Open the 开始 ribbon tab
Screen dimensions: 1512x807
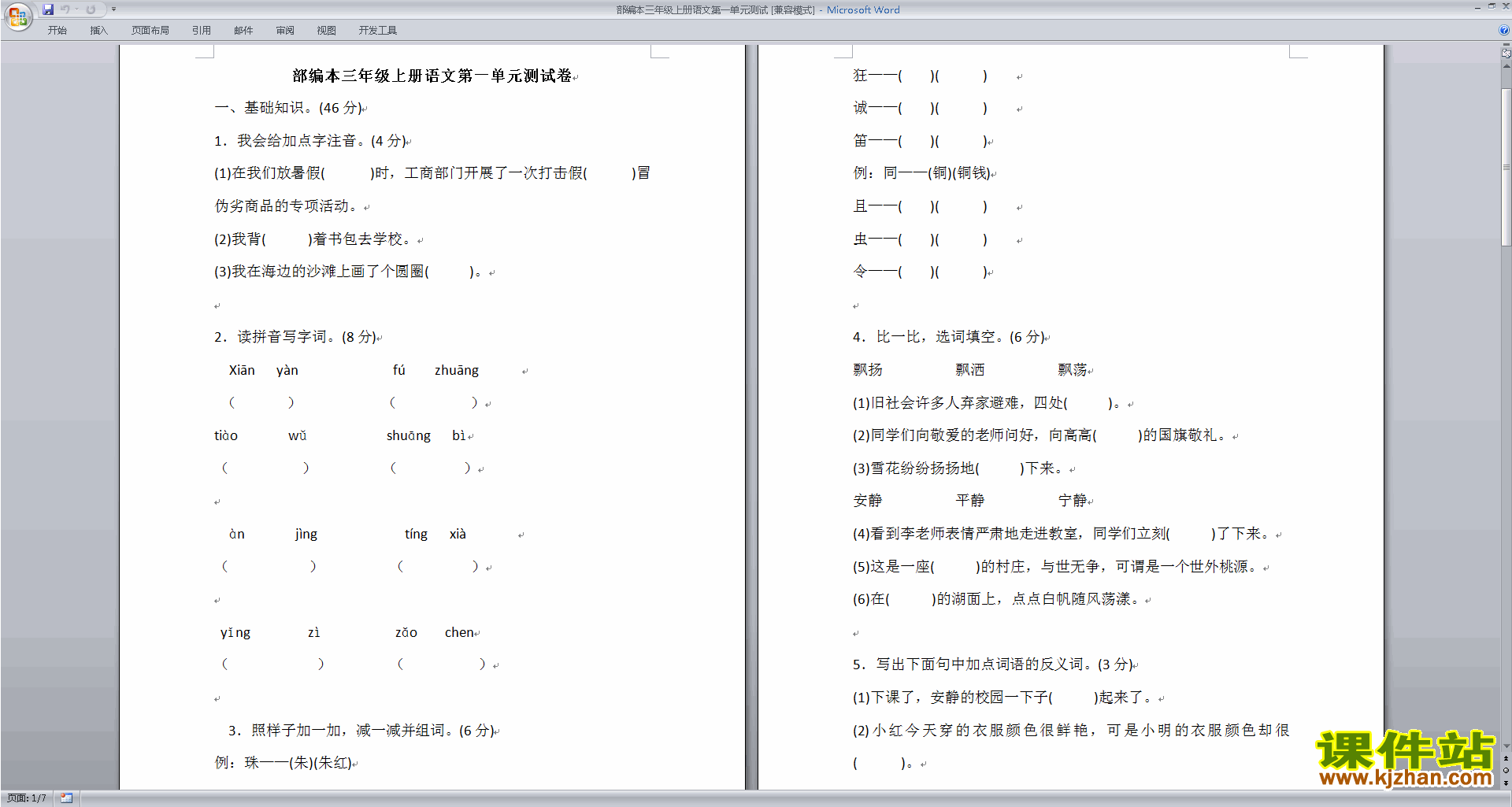57,31
